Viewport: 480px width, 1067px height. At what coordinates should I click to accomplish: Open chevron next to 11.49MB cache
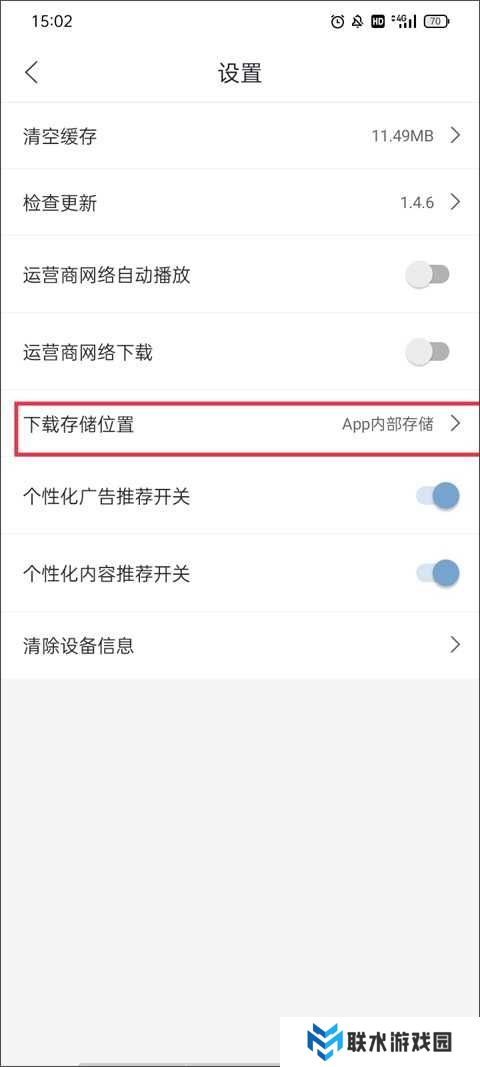pyautogui.click(x=455, y=135)
